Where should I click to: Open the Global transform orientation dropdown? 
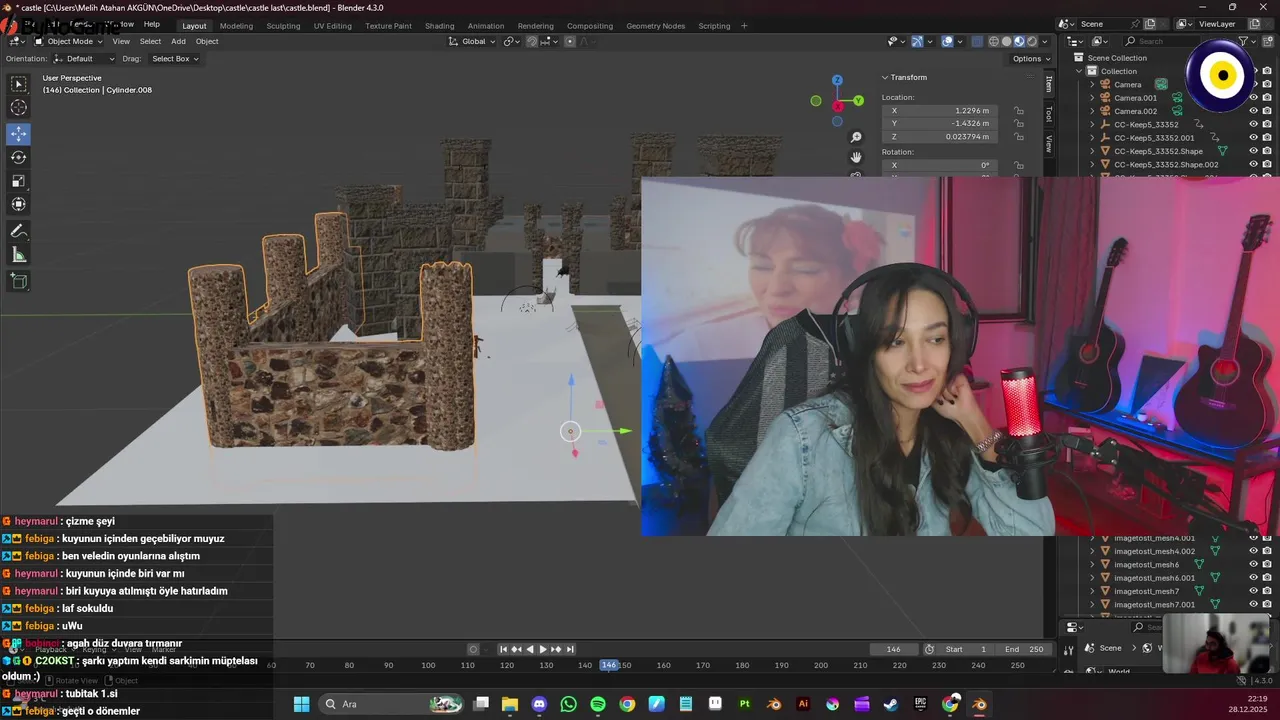(x=472, y=41)
